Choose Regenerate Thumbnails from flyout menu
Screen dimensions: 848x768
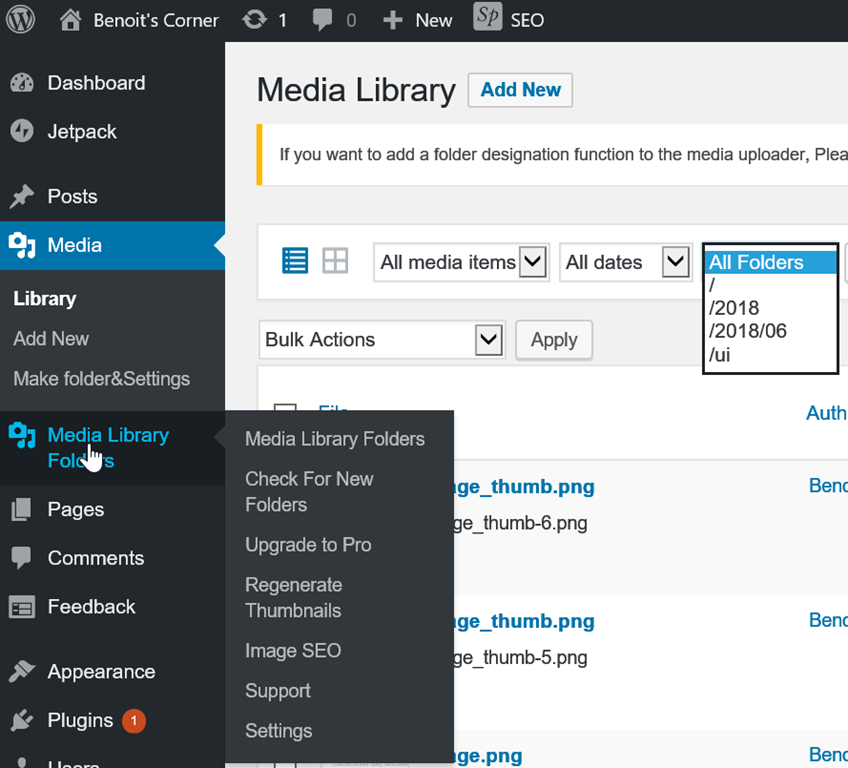[293, 598]
